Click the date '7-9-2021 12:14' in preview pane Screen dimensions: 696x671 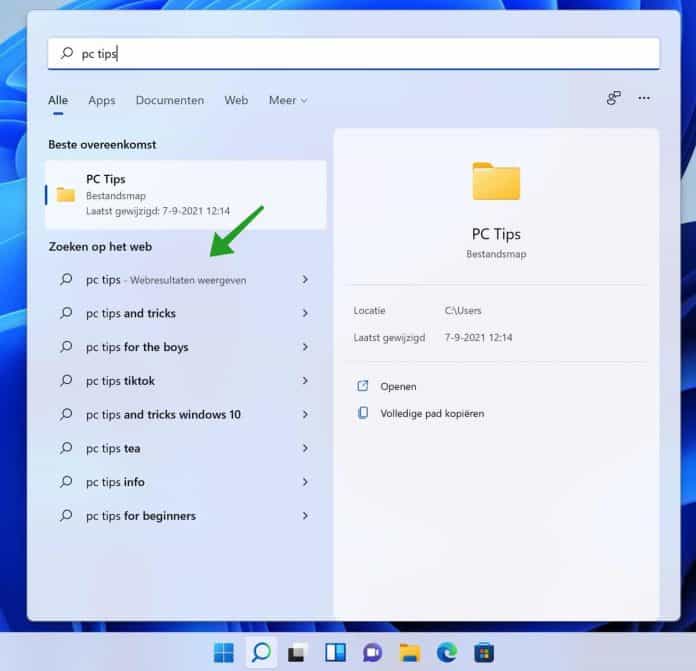(478, 338)
